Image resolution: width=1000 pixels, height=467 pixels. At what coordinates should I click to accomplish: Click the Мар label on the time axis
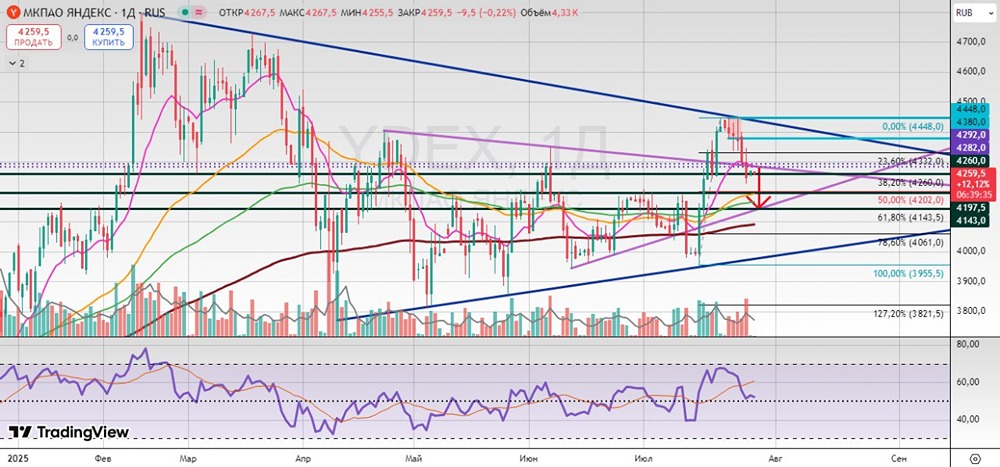pyautogui.click(x=188, y=458)
